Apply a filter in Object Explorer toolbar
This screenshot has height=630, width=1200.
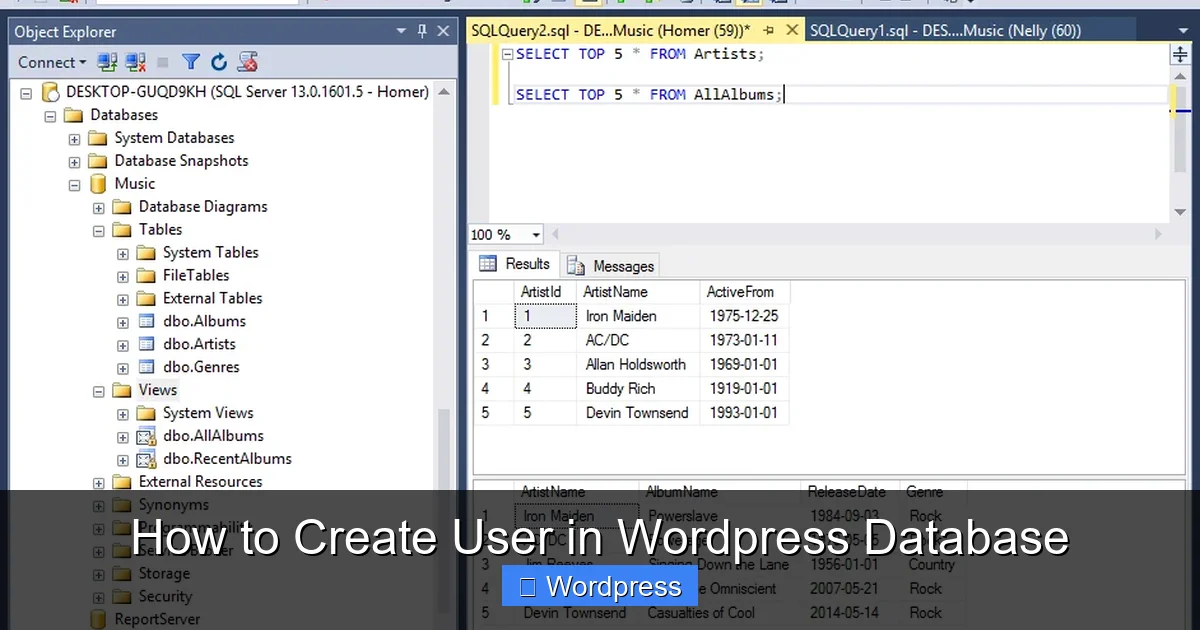tap(190, 62)
